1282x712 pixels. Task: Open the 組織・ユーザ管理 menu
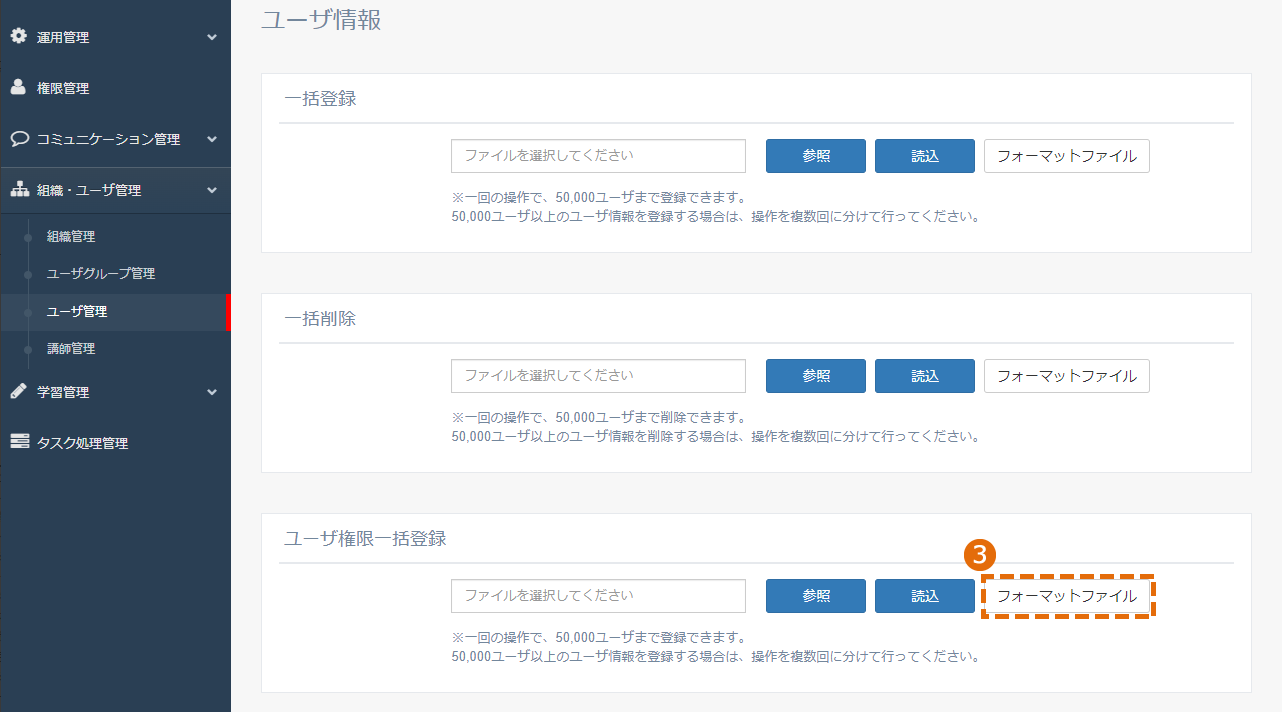(x=115, y=190)
